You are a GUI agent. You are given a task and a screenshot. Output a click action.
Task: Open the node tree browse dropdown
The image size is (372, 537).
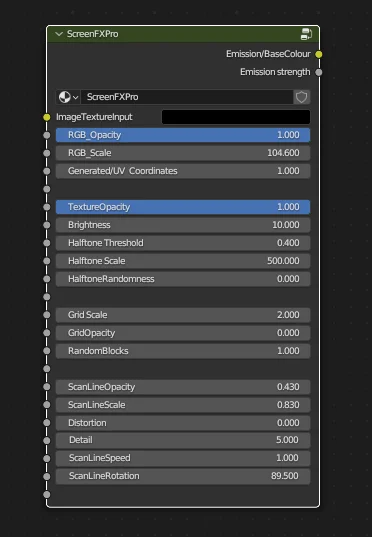point(68,97)
